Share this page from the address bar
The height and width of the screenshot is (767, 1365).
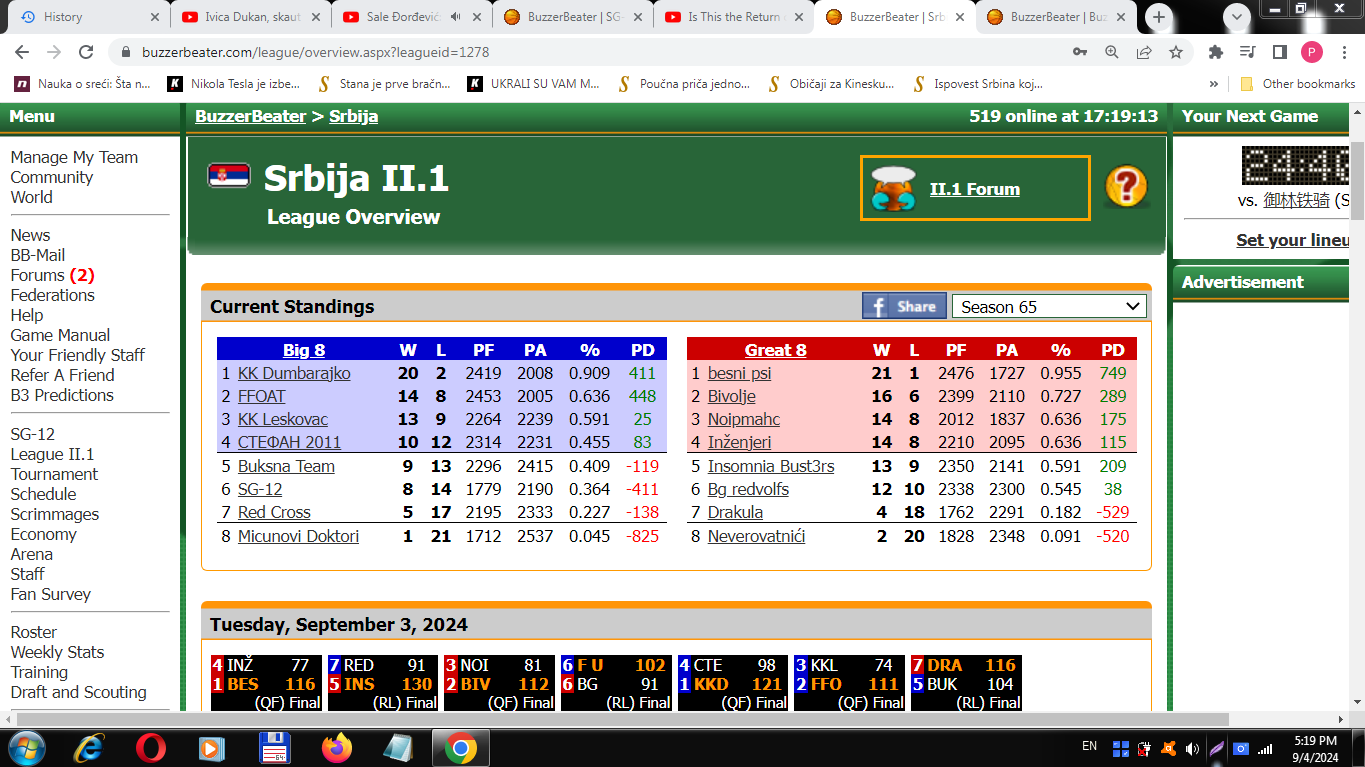(1144, 52)
